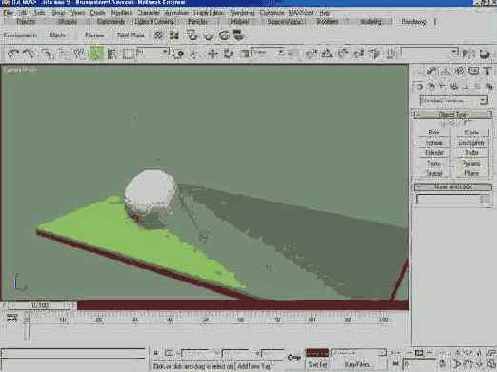497x372 pixels.
Task: Toggle Set Key mode
Action: 317,364
